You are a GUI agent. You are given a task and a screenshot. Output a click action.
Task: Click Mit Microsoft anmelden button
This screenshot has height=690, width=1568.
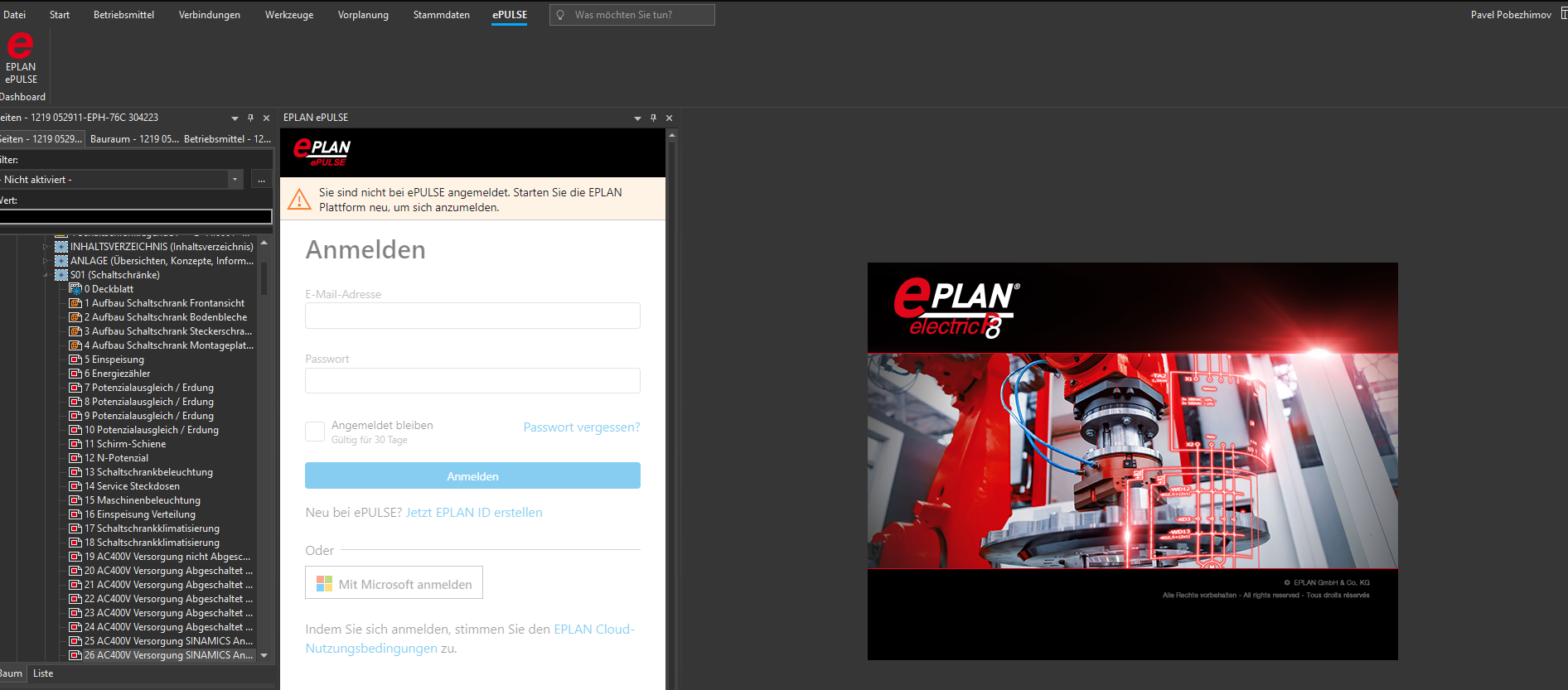[394, 583]
